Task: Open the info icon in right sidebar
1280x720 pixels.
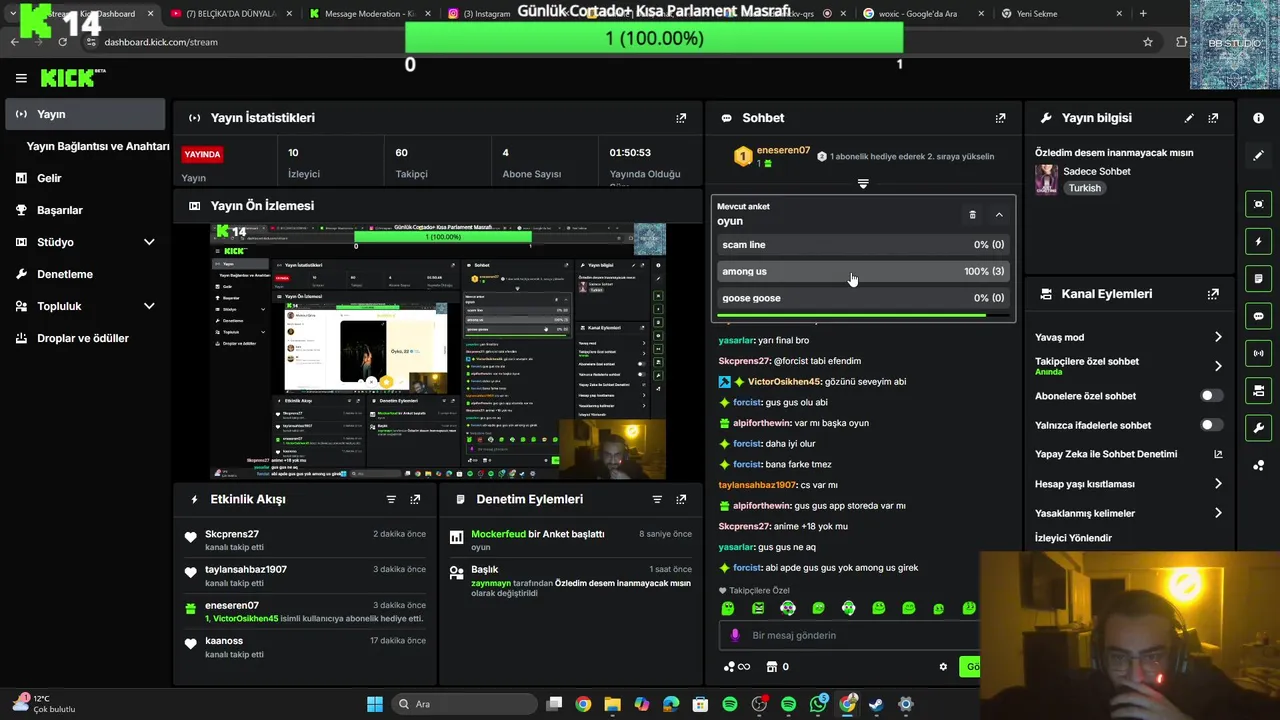Action: click(x=1258, y=118)
